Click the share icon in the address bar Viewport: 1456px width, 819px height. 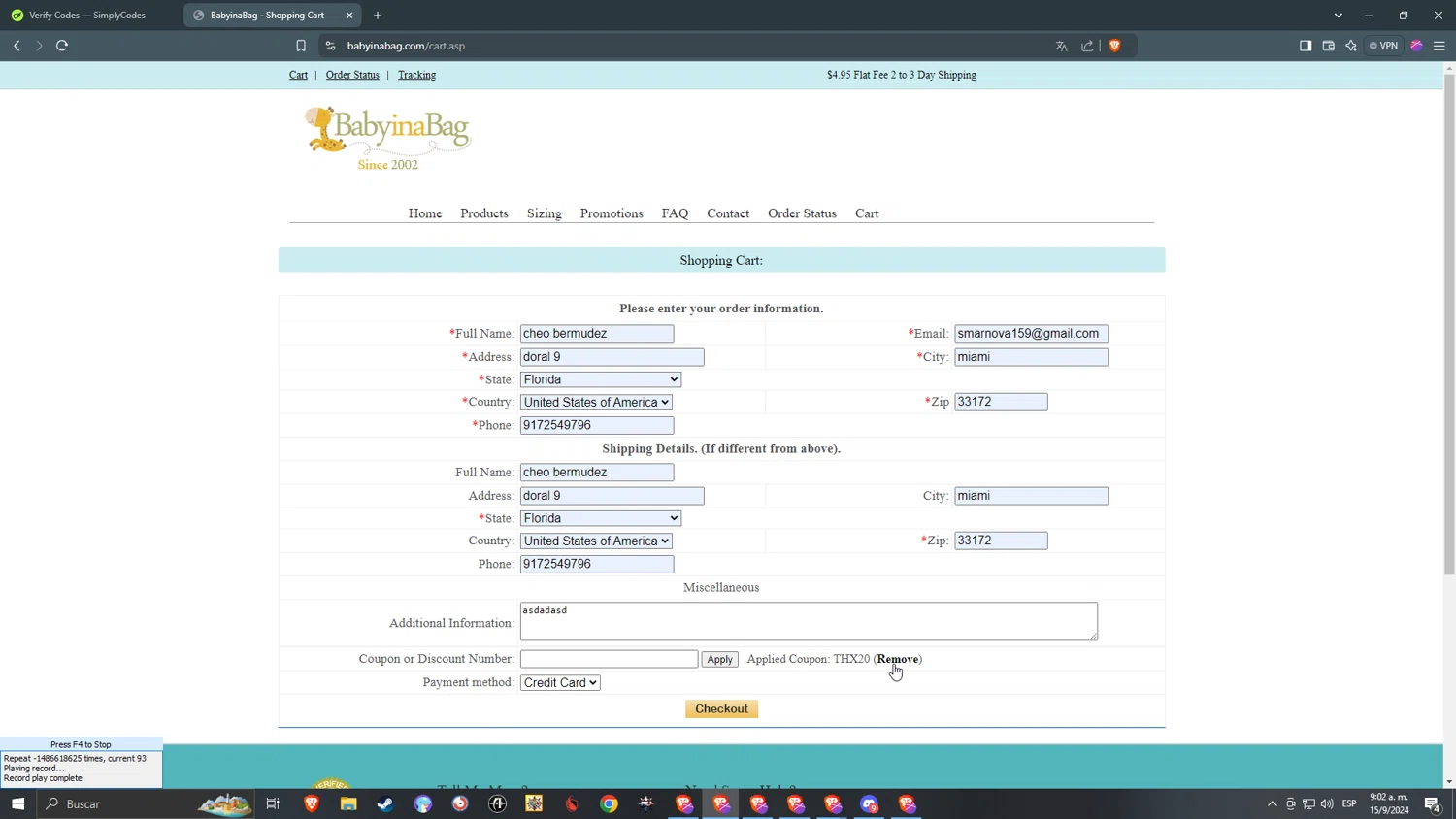[x=1087, y=46]
